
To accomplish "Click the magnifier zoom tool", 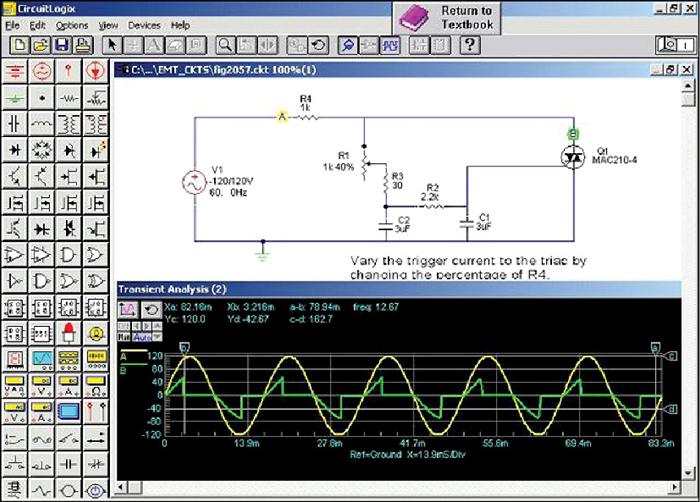I will (226, 45).
